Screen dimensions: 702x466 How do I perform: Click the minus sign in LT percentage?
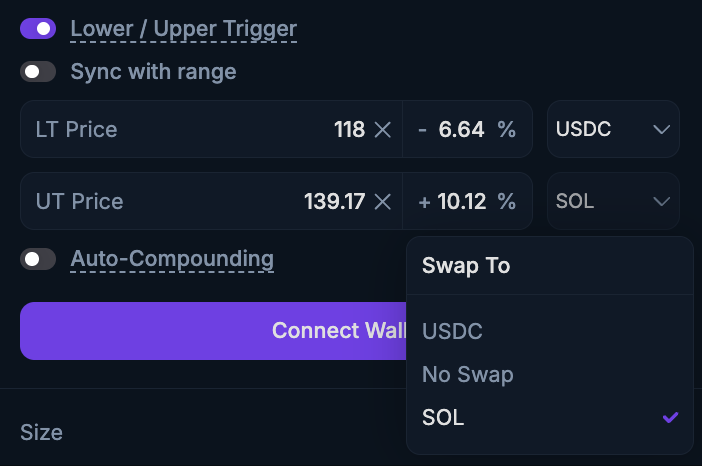pos(423,129)
